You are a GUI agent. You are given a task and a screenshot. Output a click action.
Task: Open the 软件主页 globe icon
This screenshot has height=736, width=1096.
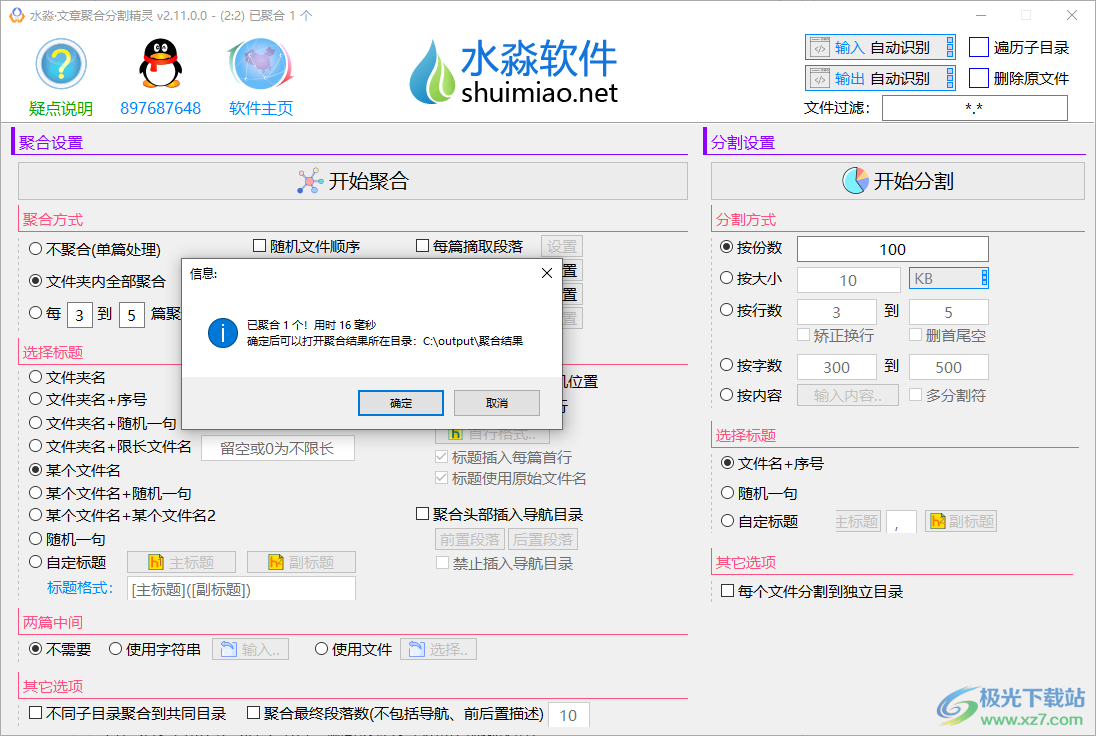click(261, 64)
